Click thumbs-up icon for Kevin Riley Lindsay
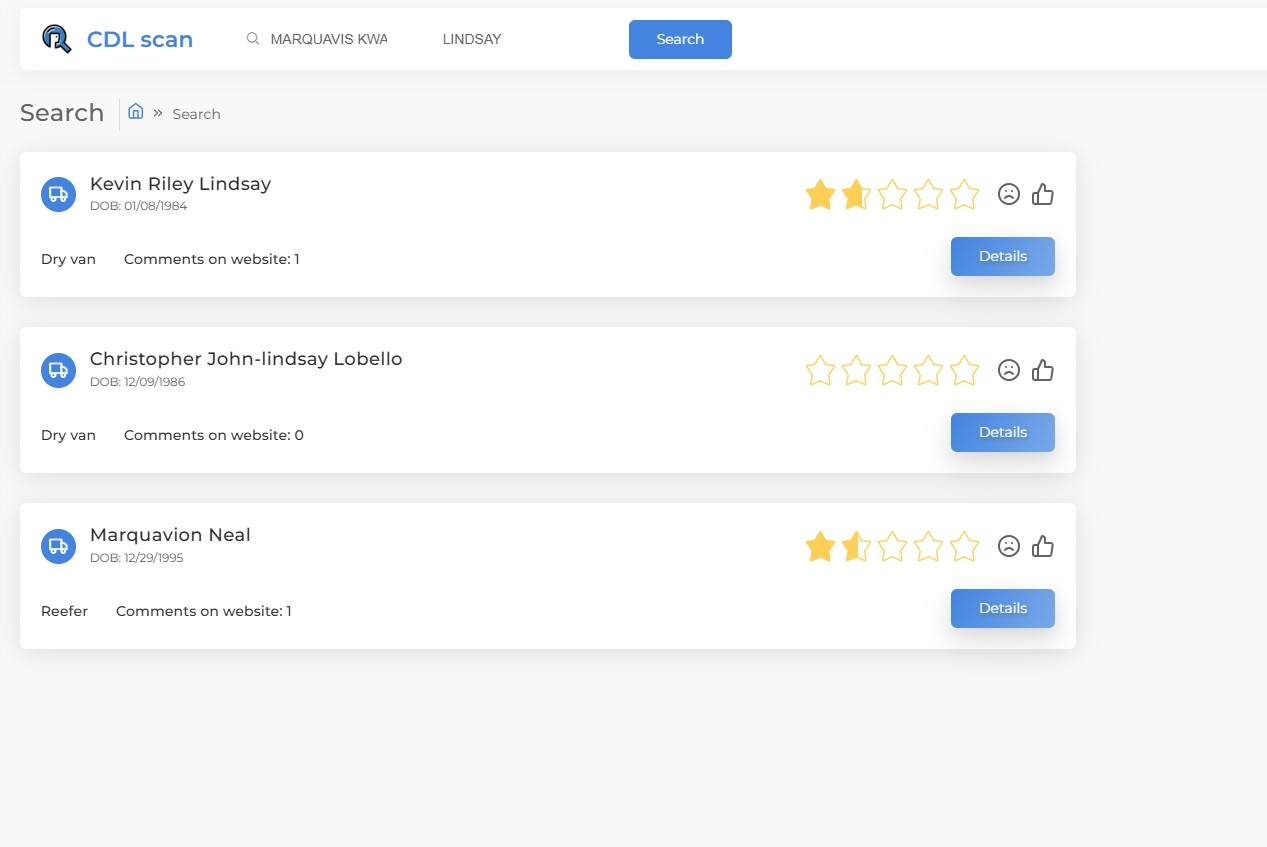 (1043, 194)
